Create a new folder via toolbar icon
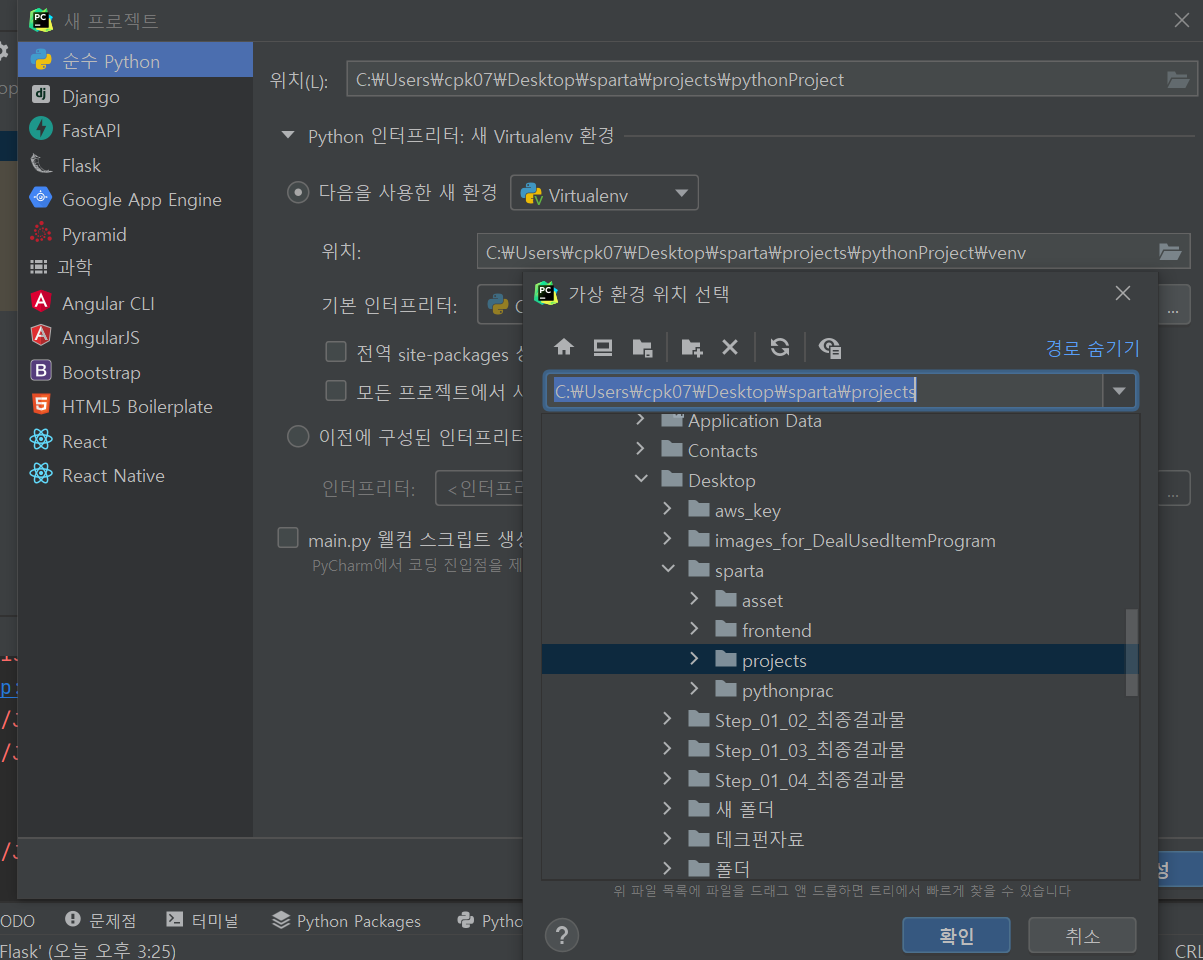 coord(691,347)
